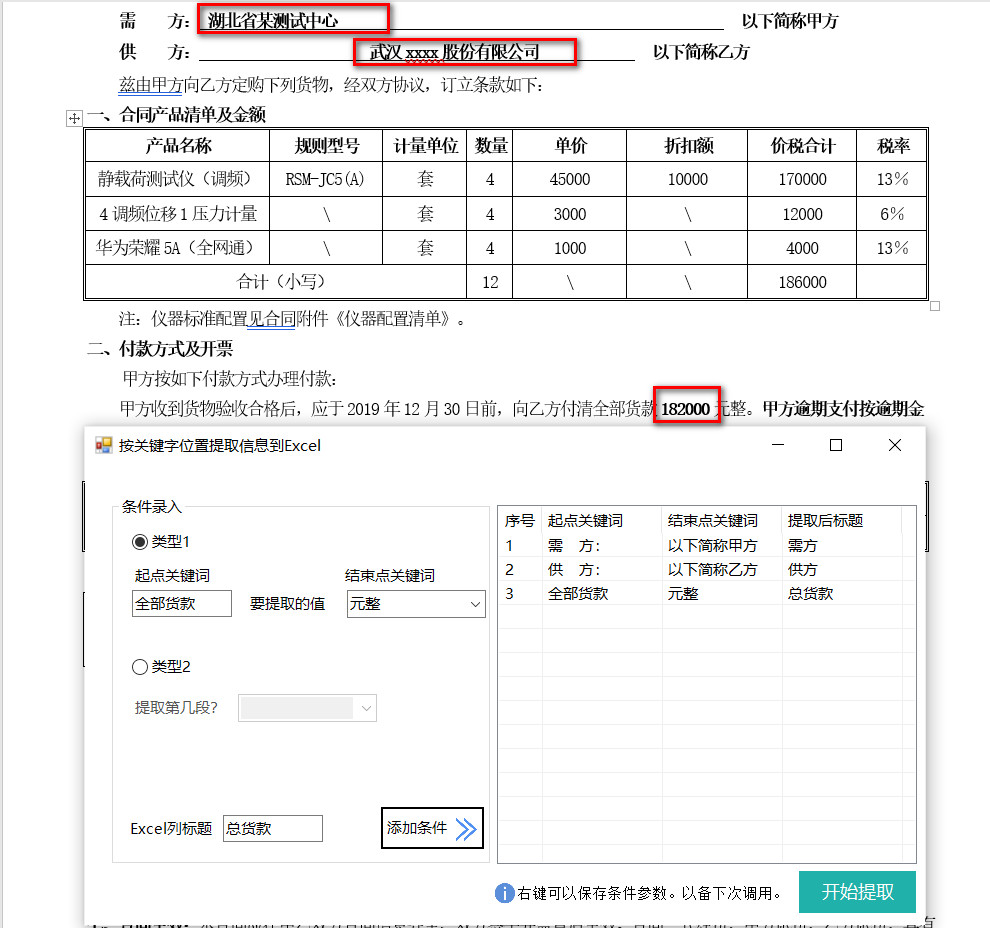The image size is (990, 928).
Task: Click the 182000 amount in the document
Action: pyautogui.click(x=686, y=409)
